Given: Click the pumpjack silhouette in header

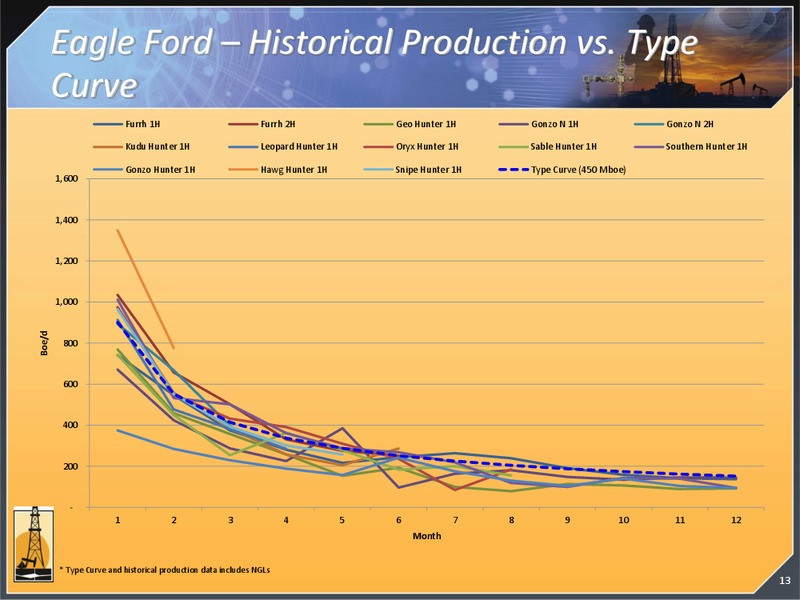Looking at the screenshot, I should pyautogui.click(x=733, y=84).
